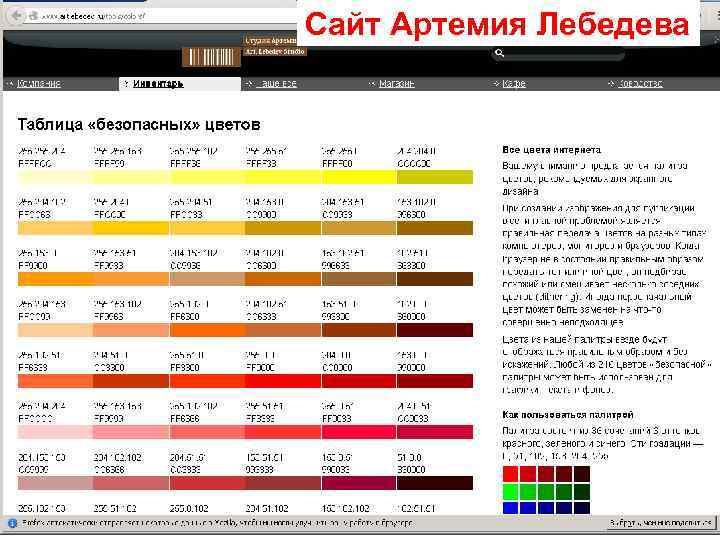Focus the browser address bar
This screenshot has width=720, height=540.
coord(161,16)
